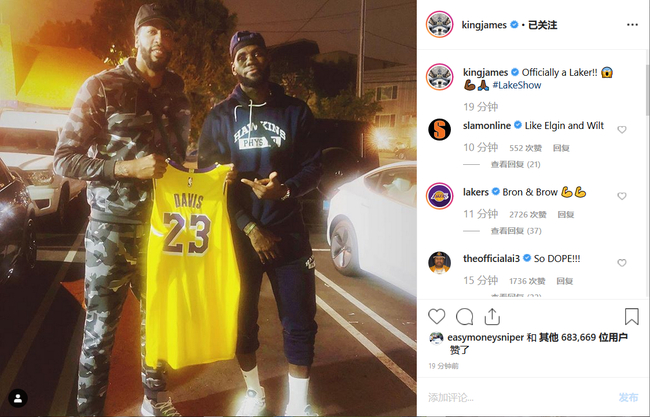This screenshot has height=417, width=650.
Task: Share post via the upload arrow icon
Action: (492, 317)
